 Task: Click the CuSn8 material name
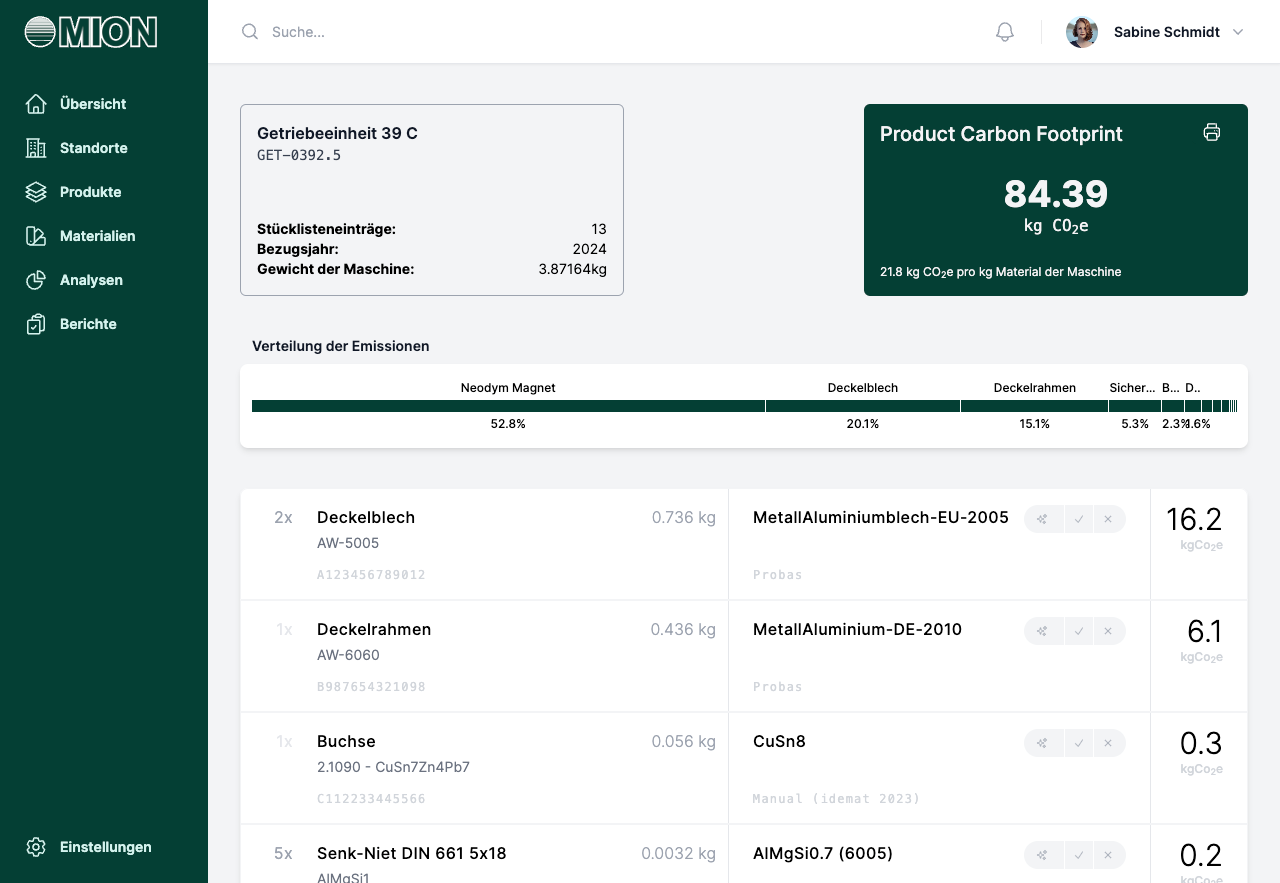point(779,741)
